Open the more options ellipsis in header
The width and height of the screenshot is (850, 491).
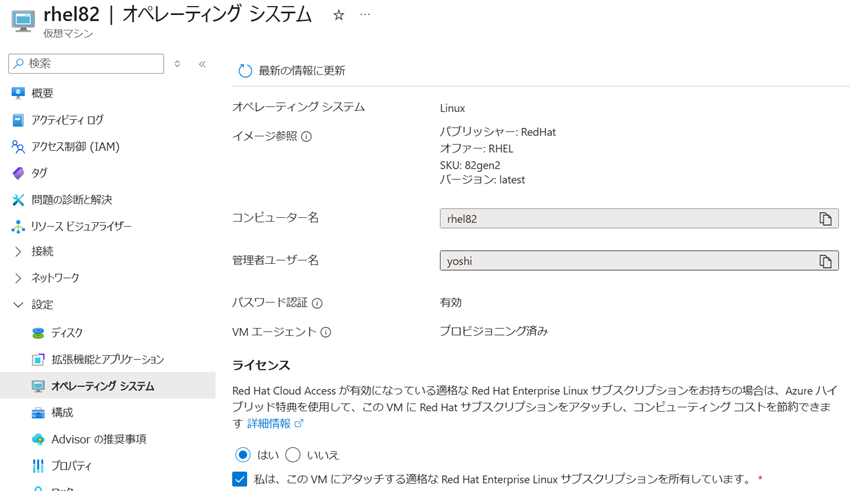[x=365, y=15]
